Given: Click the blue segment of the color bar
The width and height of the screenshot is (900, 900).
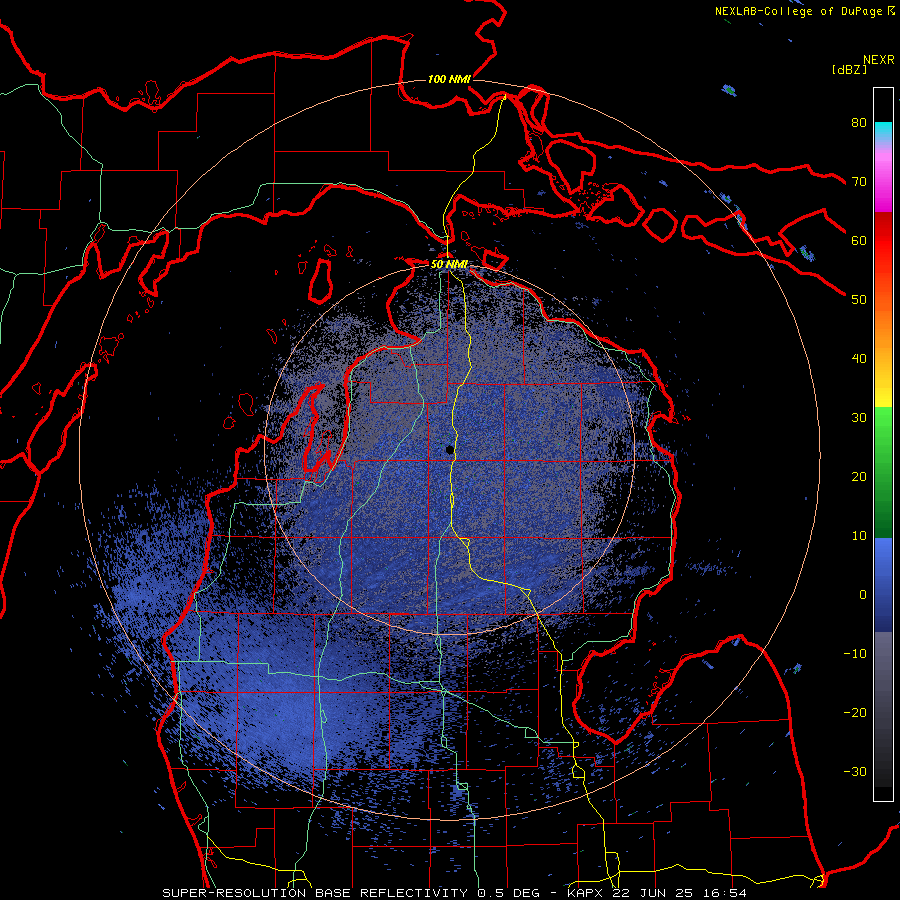Looking at the screenshot, I should click(883, 584).
